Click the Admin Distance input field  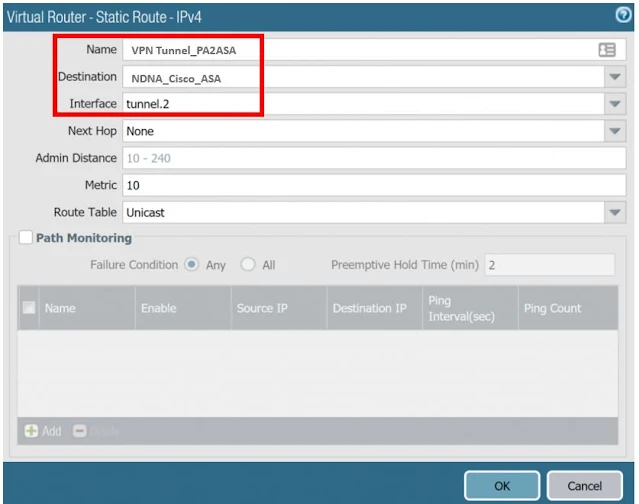click(x=370, y=158)
